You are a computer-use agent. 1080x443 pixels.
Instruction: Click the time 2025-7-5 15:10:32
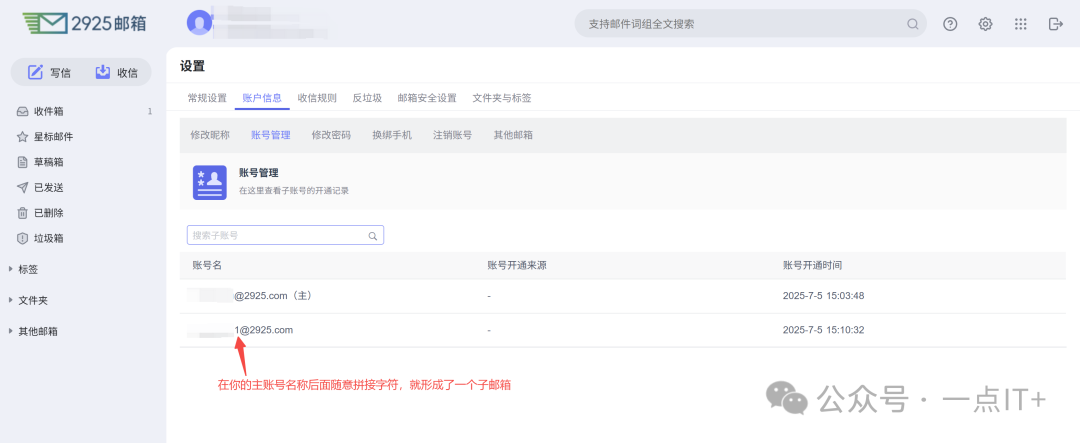pyautogui.click(x=823, y=330)
